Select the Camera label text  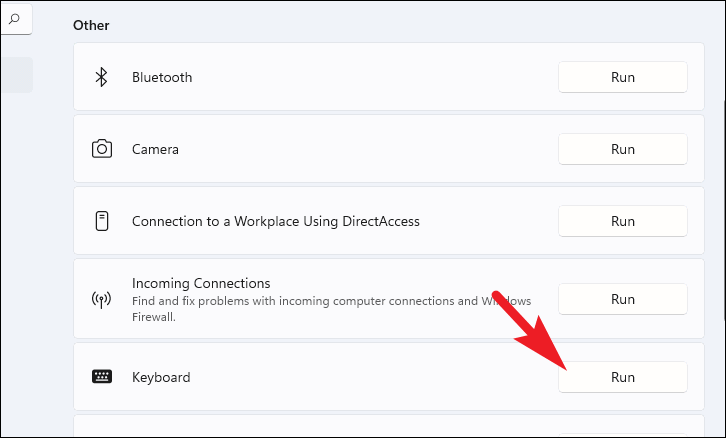tap(155, 149)
